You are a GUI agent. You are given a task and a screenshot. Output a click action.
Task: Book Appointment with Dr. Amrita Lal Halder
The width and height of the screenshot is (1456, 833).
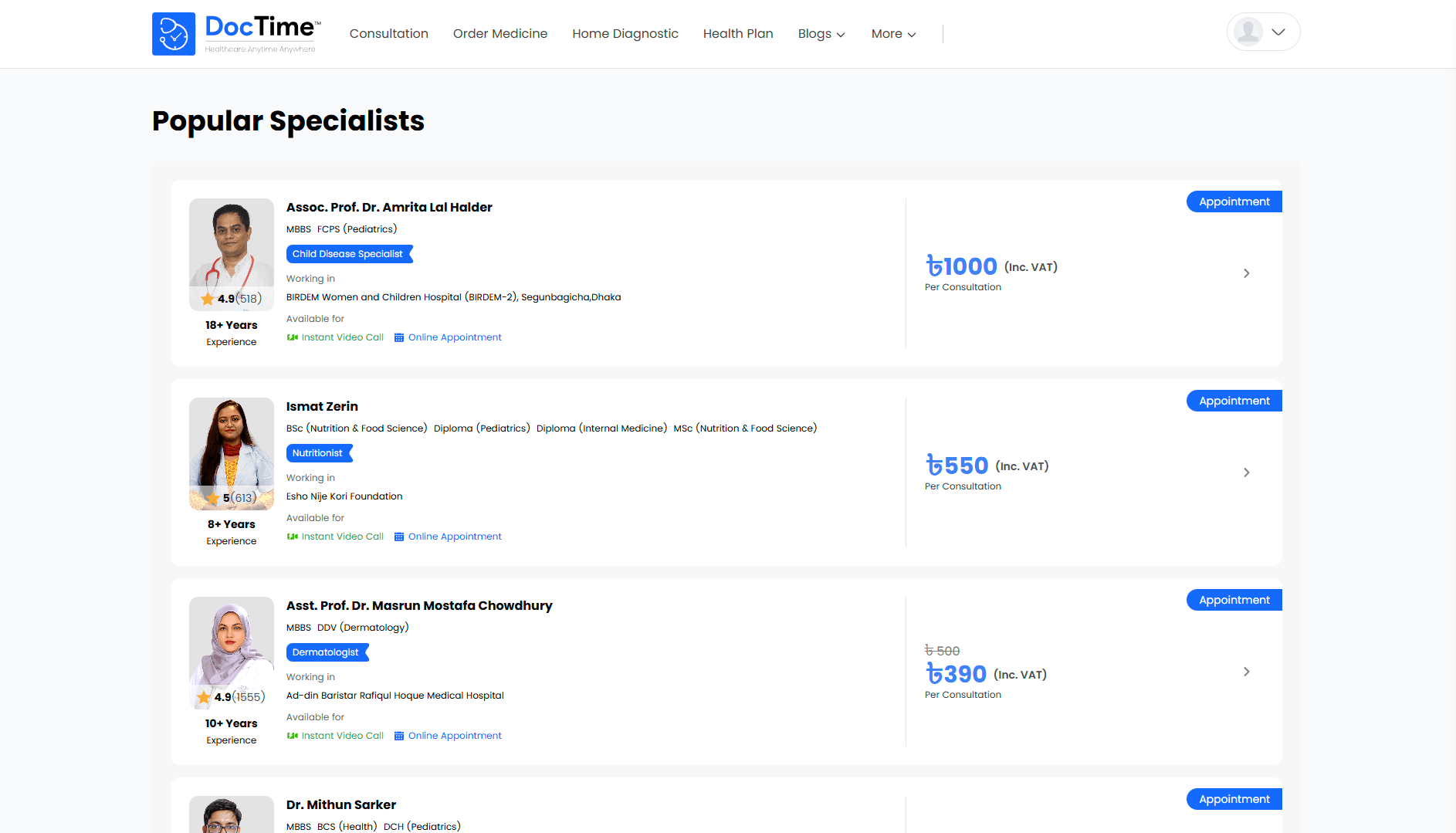tap(1233, 201)
